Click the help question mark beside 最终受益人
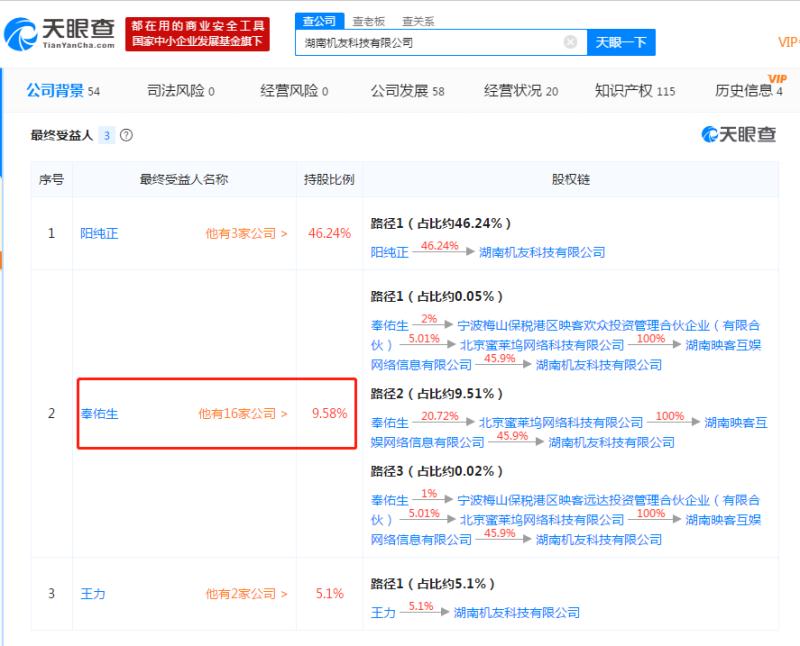Screen dimensions: 800x646 (x=126, y=135)
